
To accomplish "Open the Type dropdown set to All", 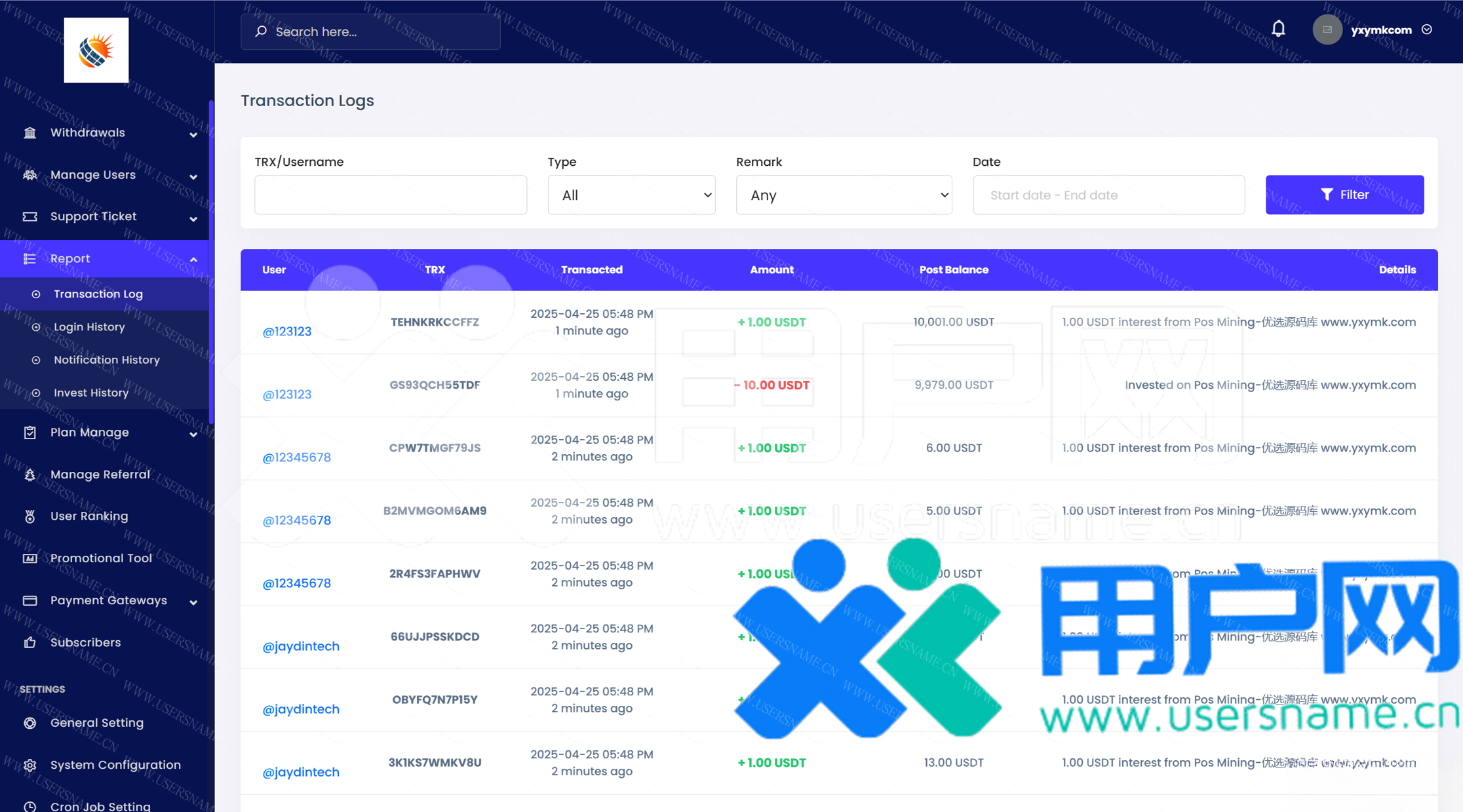I will (x=631, y=195).
